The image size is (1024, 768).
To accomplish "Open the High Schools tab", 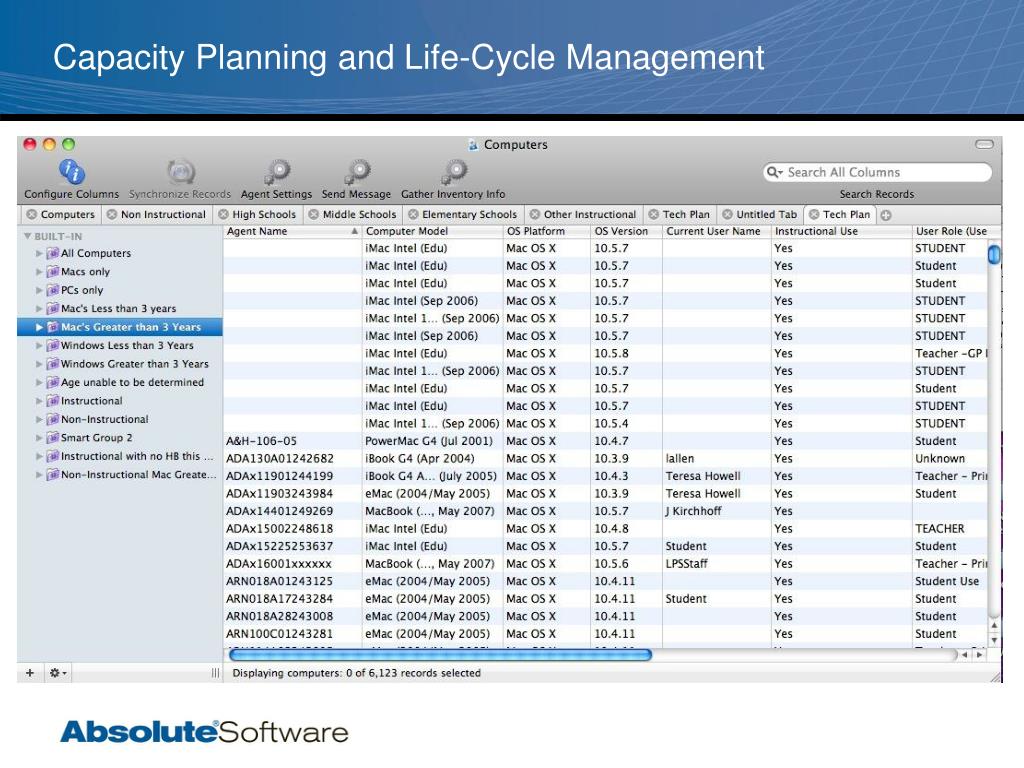I will point(257,214).
